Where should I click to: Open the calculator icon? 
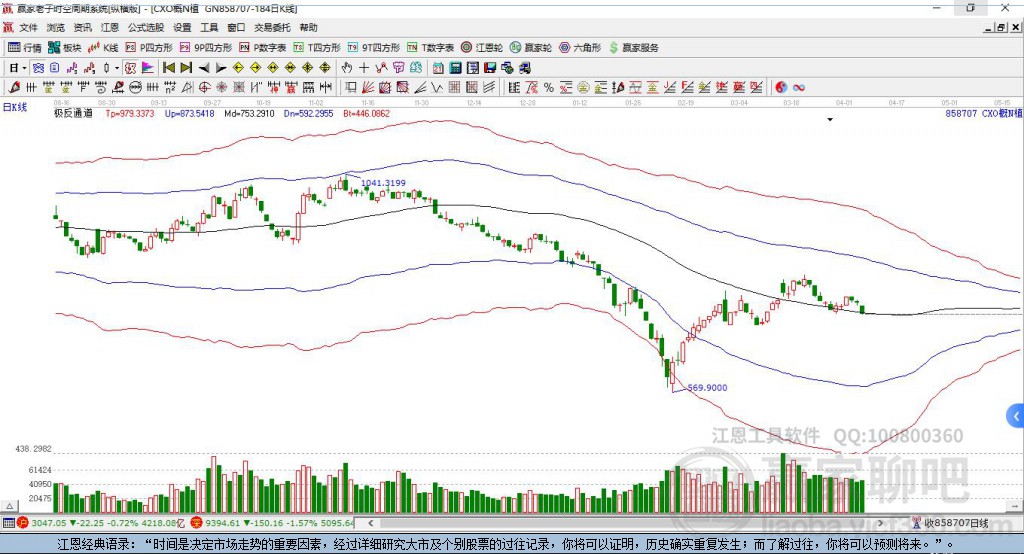coord(455,68)
